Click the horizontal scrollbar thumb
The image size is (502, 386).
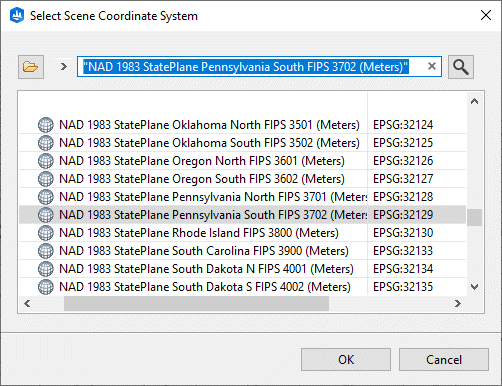[x=196, y=303]
